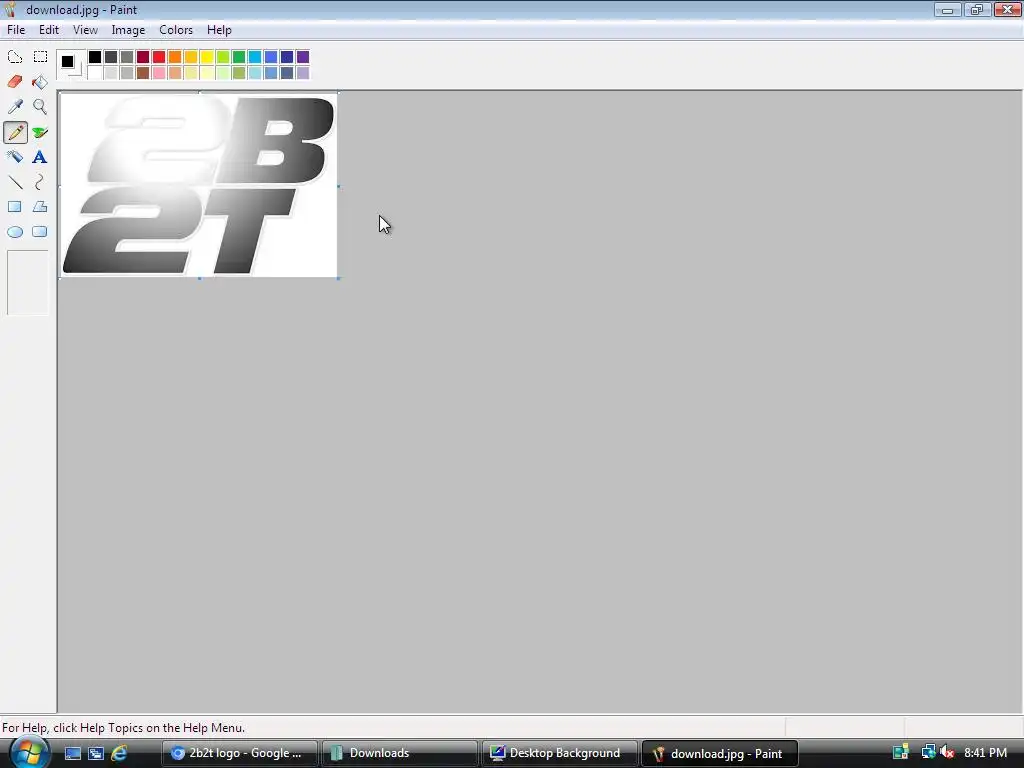The image size is (1024, 768).
Task: Open the Windows Start button
Action: [x=29, y=752]
